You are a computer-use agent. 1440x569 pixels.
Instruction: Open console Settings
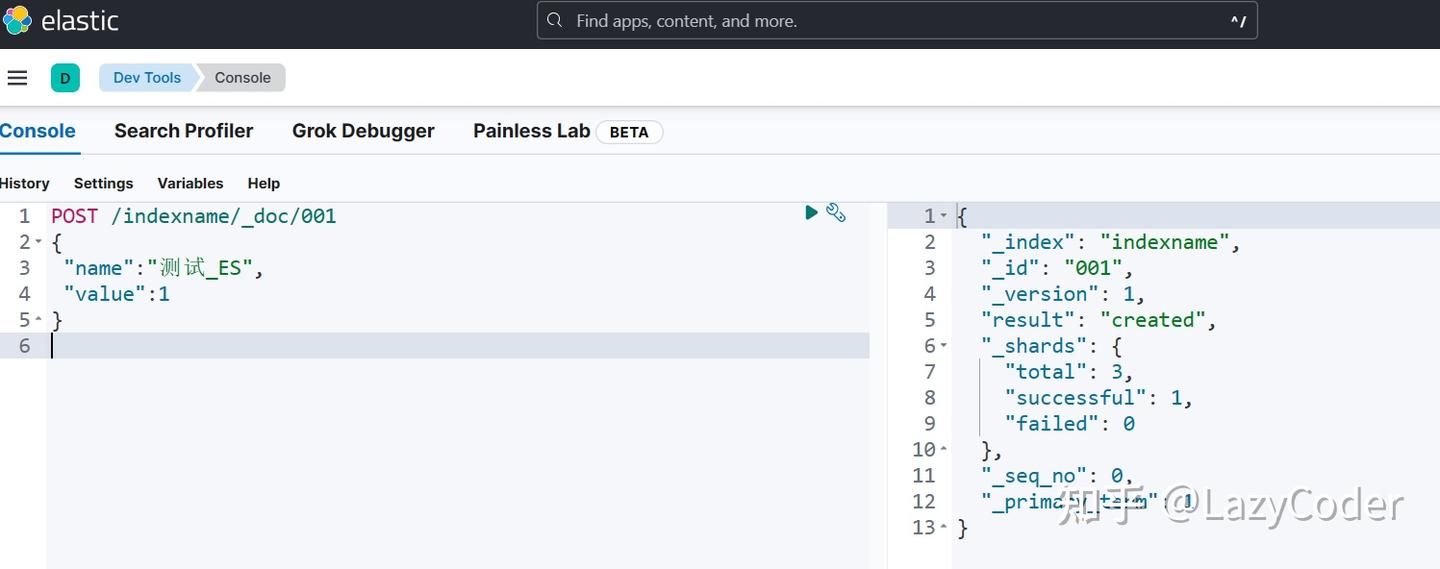(x=103, y=183)
